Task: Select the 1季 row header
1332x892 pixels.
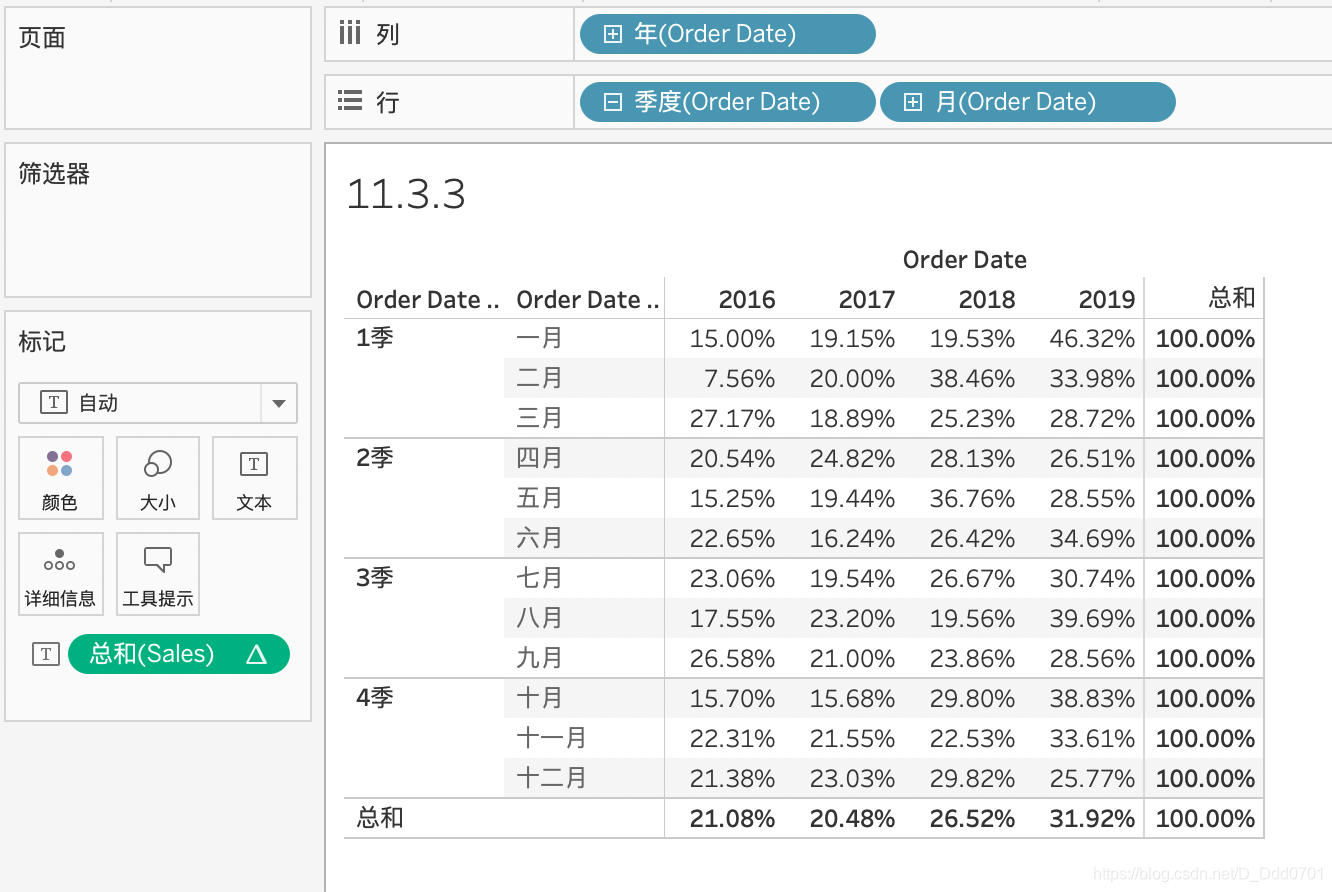Action: tap(375, 338)
